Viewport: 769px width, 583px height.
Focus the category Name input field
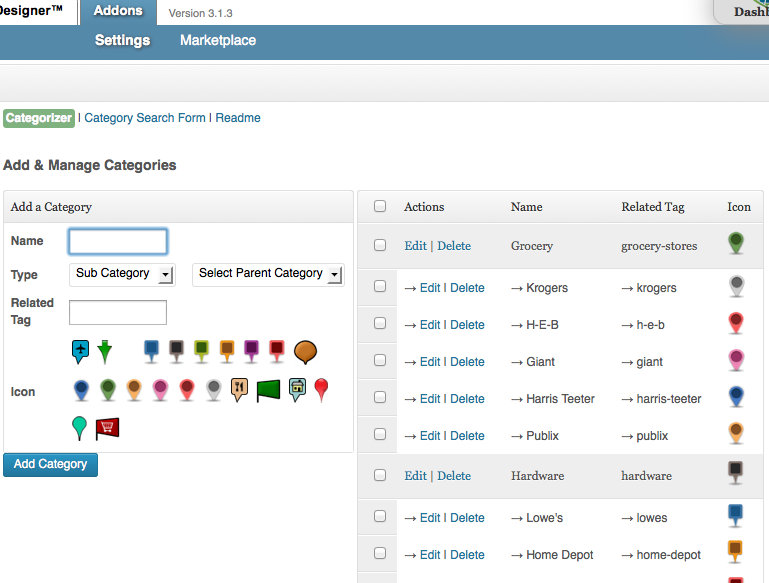coord(118,241)
